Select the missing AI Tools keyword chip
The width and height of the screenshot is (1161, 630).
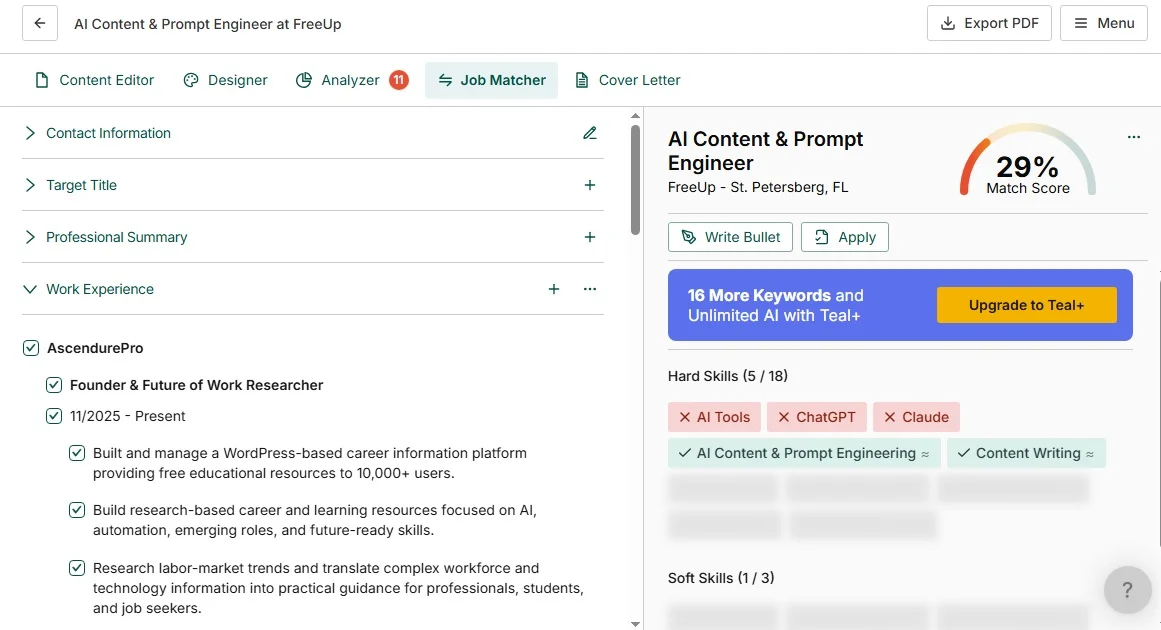tap(714, 417)
